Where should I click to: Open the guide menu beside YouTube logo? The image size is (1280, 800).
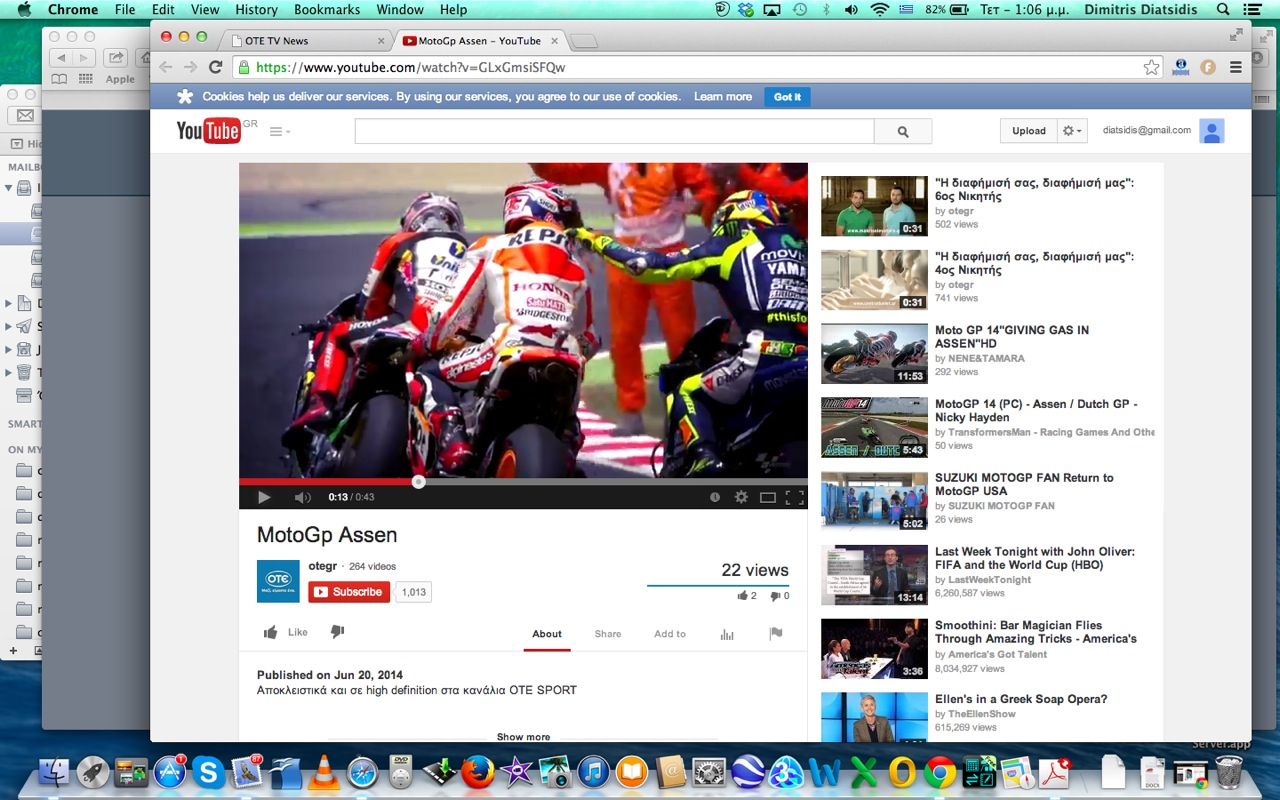(279, 131)
